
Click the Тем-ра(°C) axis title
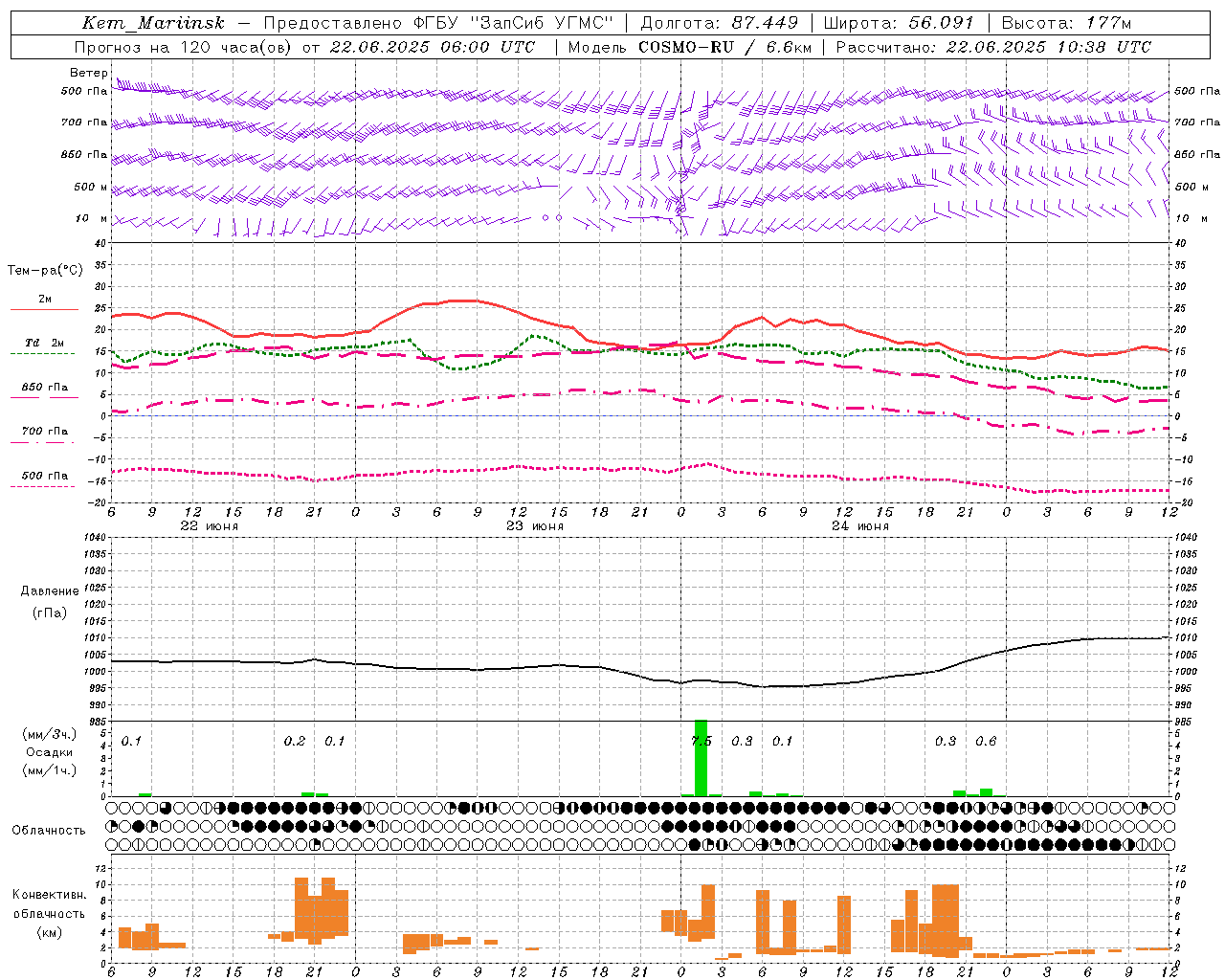45,271
